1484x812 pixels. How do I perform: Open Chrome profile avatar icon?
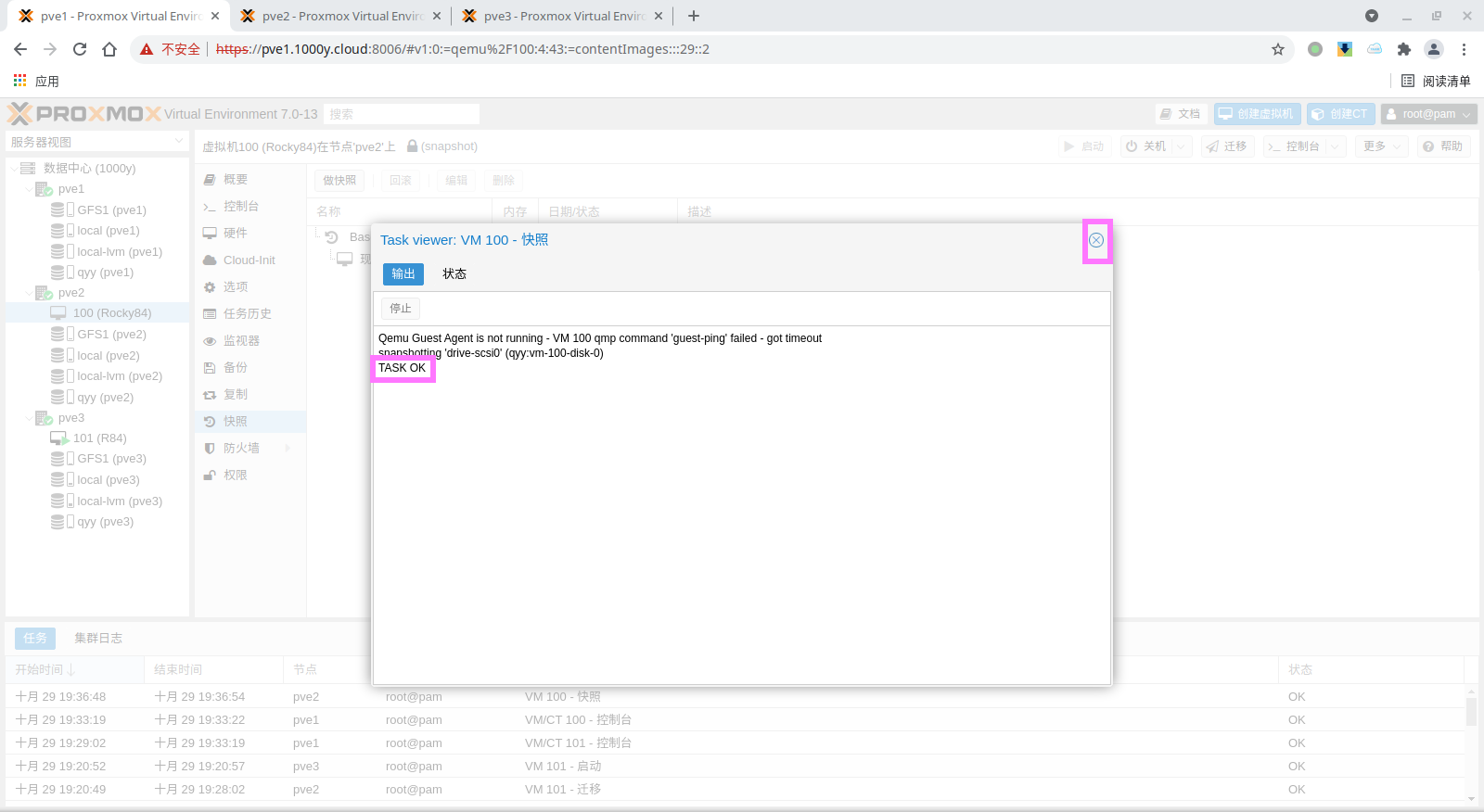point(1434,49)
